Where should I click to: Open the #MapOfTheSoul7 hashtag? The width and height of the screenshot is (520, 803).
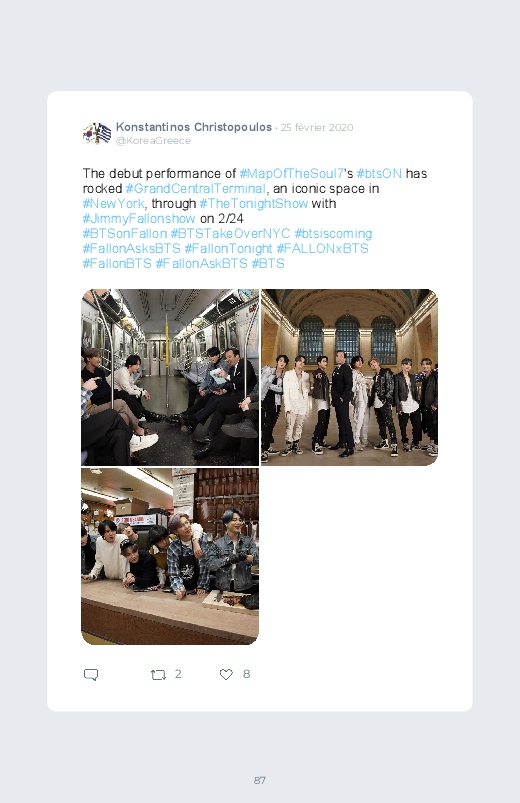click(291, 174)
